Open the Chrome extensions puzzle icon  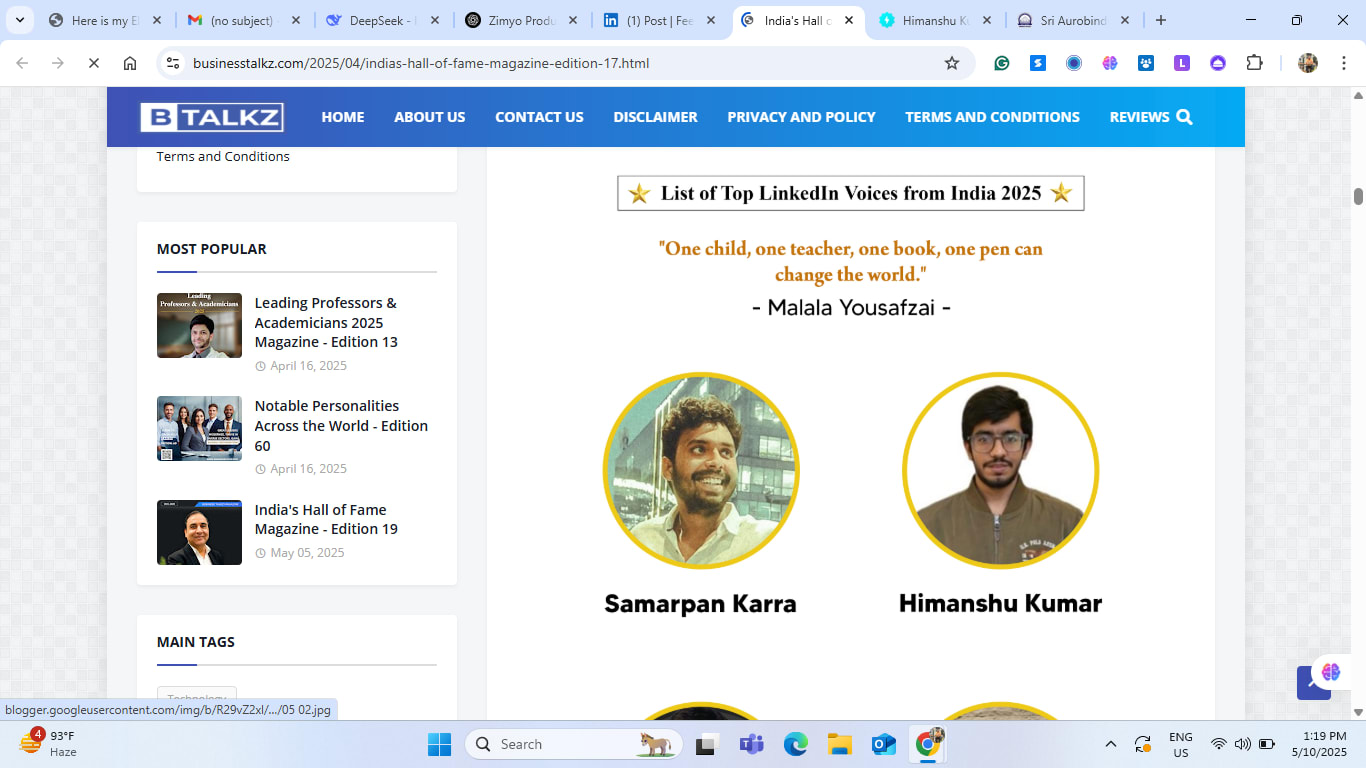[1254, 63]
